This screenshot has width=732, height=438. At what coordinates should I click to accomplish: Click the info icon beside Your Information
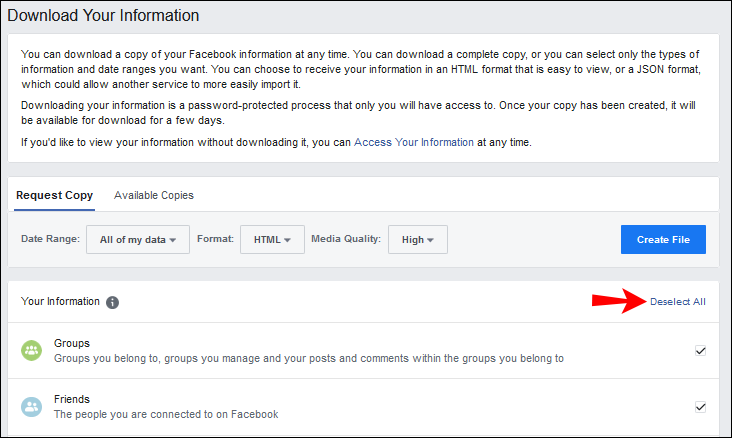[x=113, y=302]
